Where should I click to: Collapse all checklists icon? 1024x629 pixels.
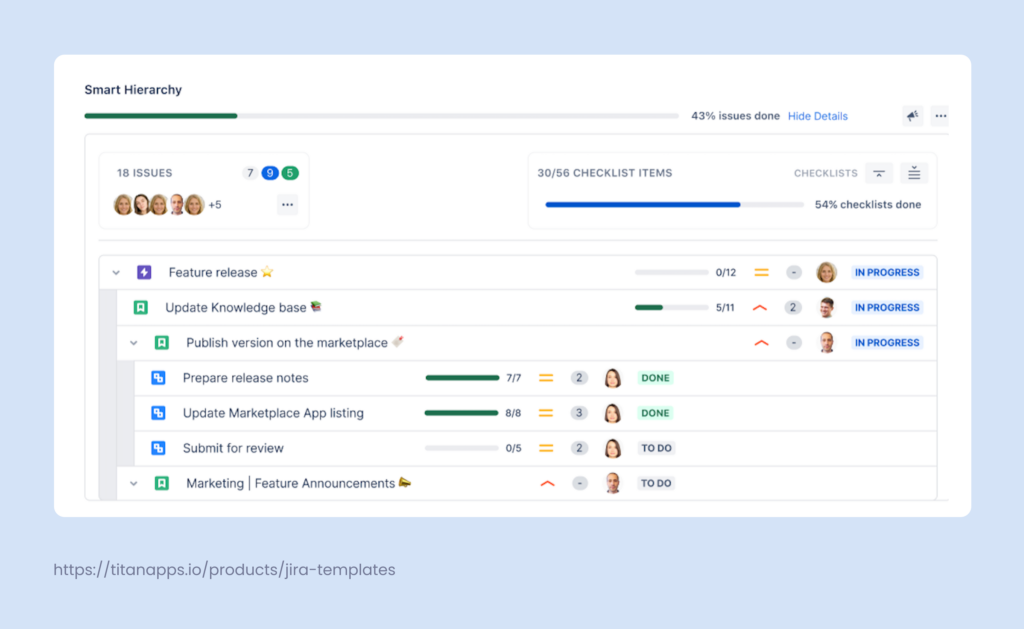click(x=878, y=173)
